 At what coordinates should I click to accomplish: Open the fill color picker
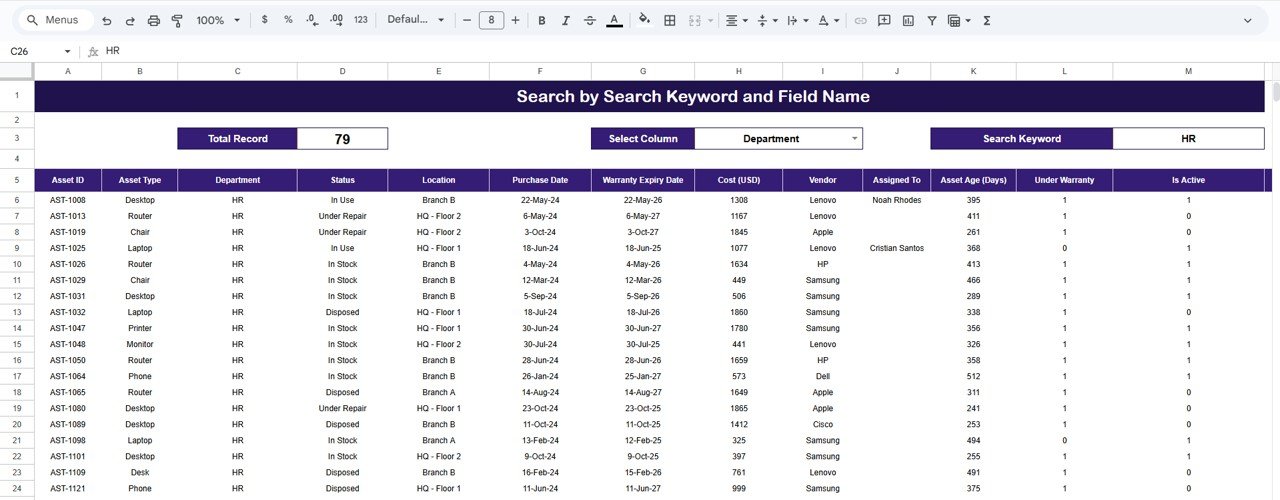[644, 20]
